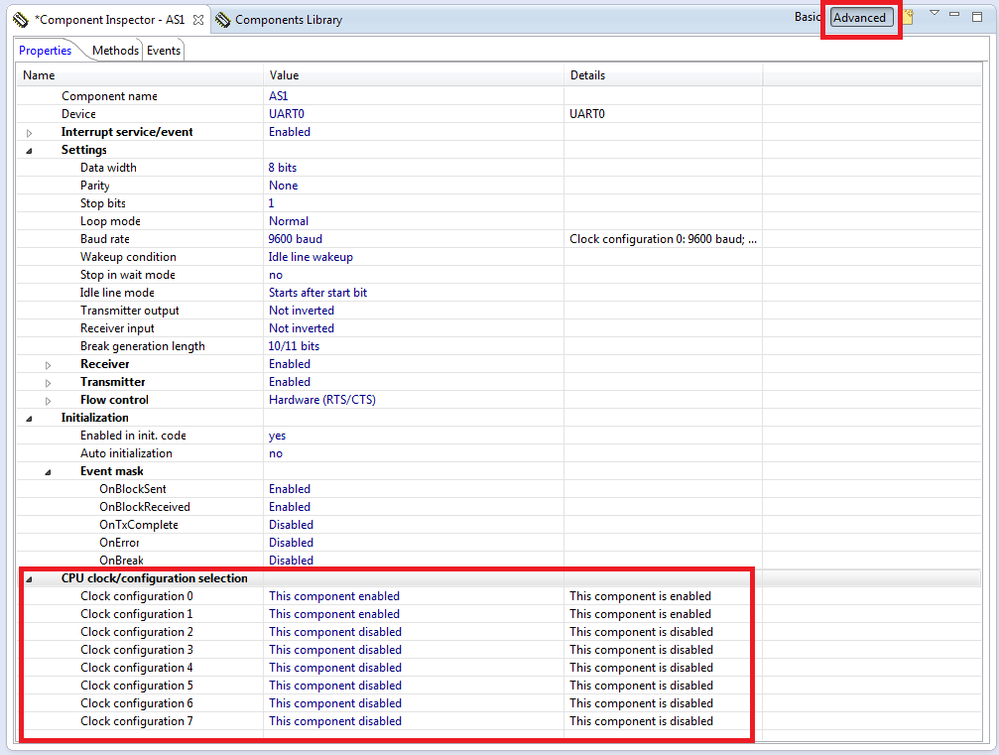Click the Name column header
This screenshot has width=999, height=755.
tap(140, 75)
